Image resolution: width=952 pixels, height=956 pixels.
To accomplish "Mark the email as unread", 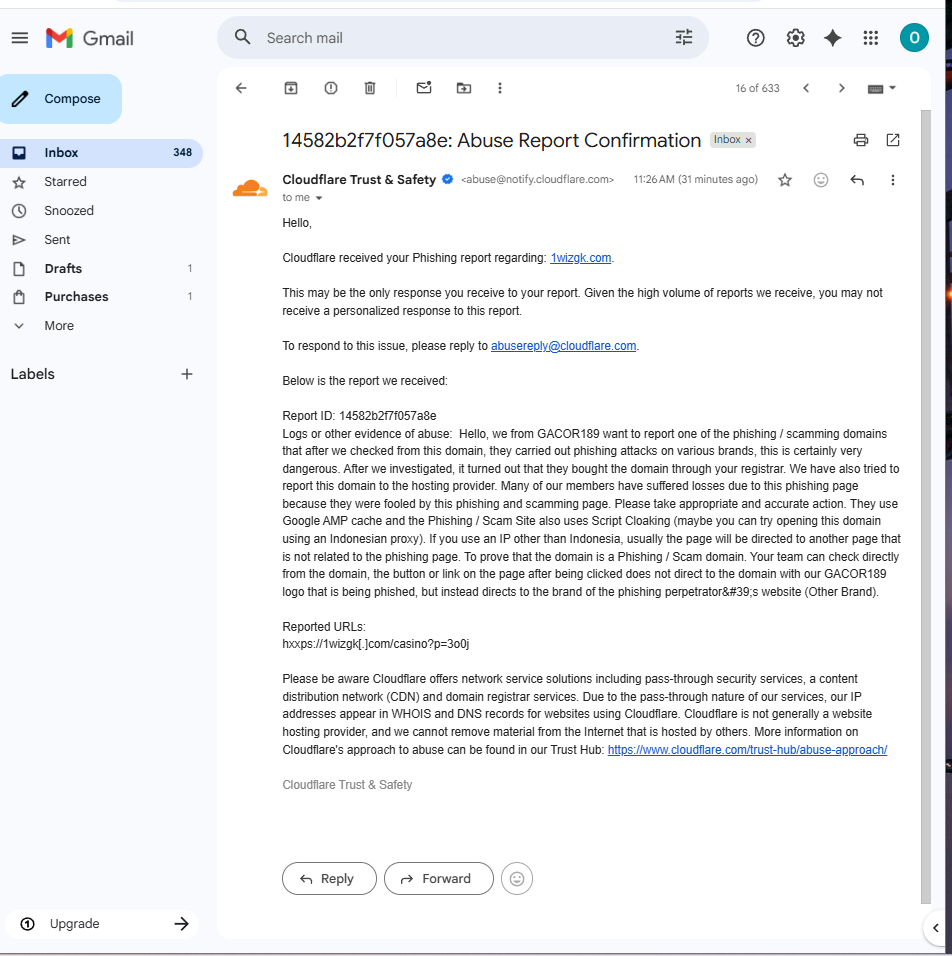I will [x=424, y=88].
